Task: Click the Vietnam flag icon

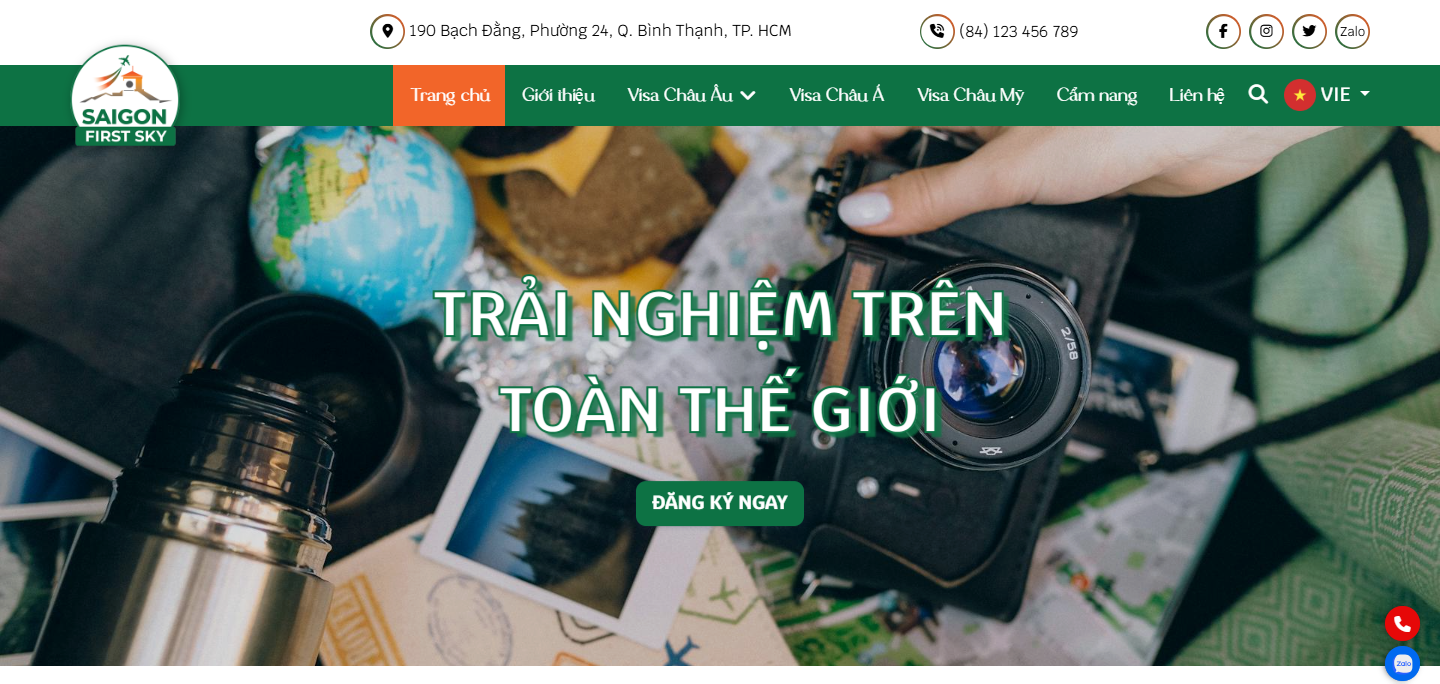Action: [1299, 95]
